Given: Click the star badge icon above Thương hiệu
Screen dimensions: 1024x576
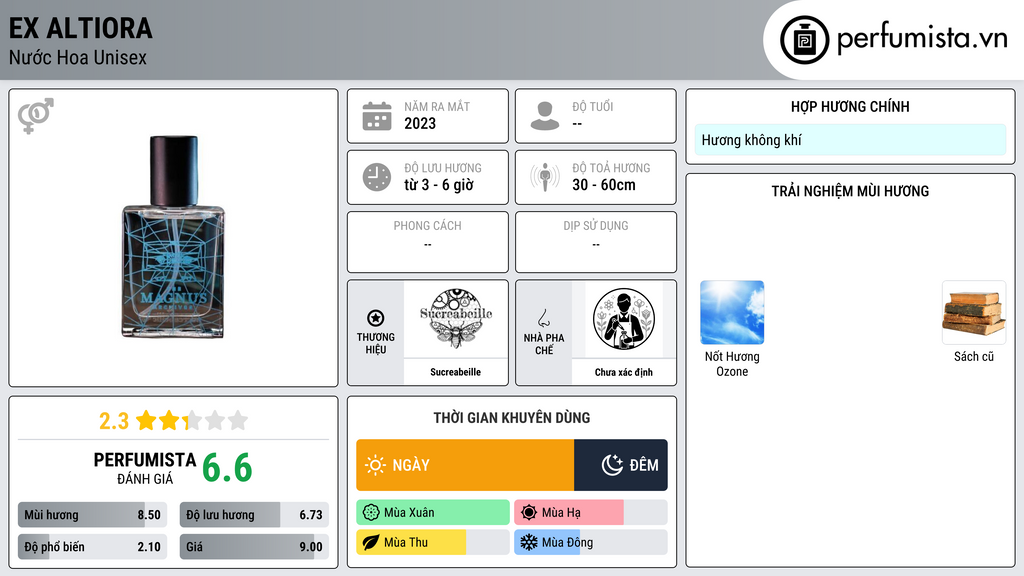Looking at the screenshot, I should coord(376,318).
